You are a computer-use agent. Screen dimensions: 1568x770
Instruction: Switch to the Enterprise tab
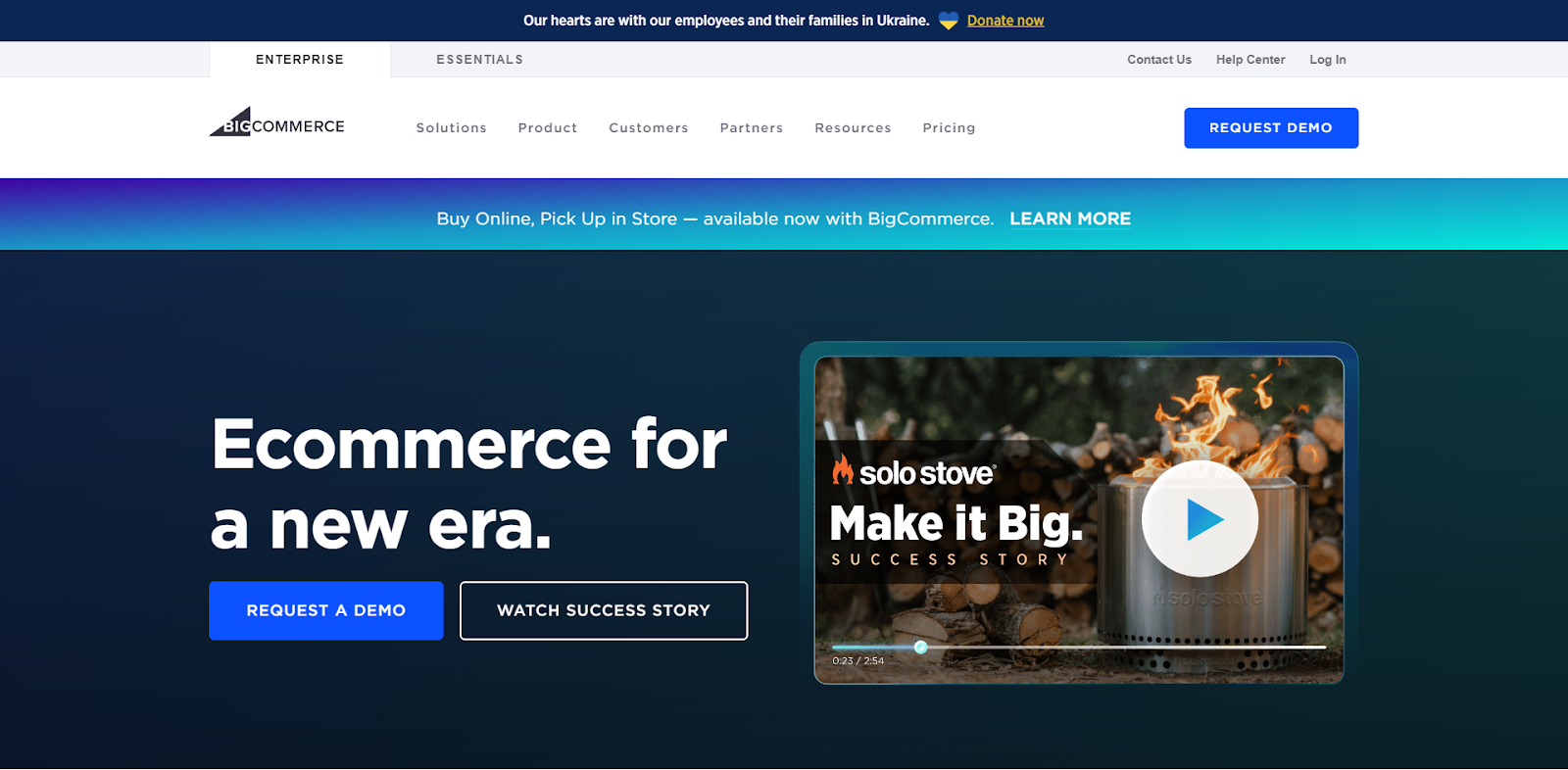[300, 60]
